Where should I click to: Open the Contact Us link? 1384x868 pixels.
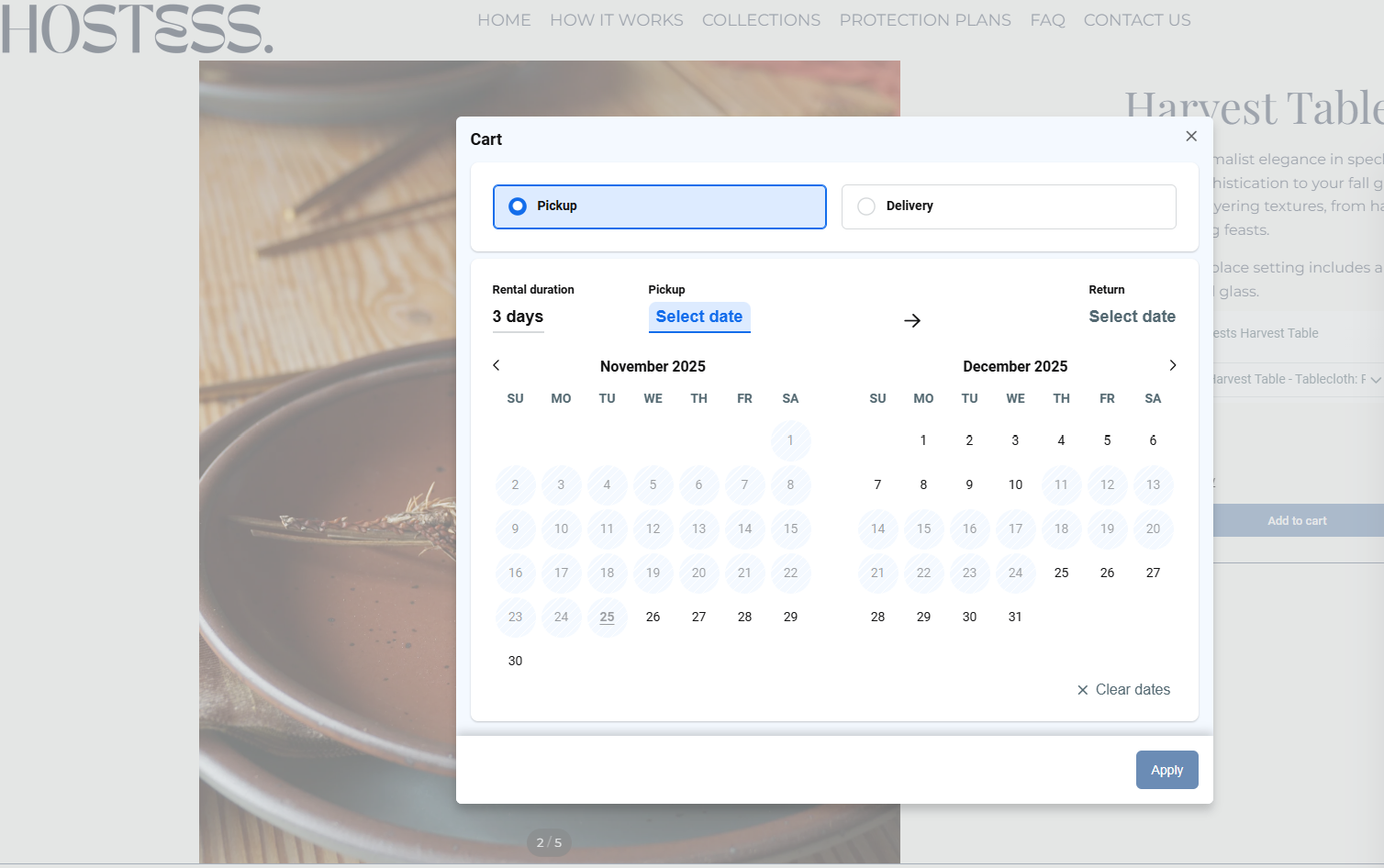1136,20
